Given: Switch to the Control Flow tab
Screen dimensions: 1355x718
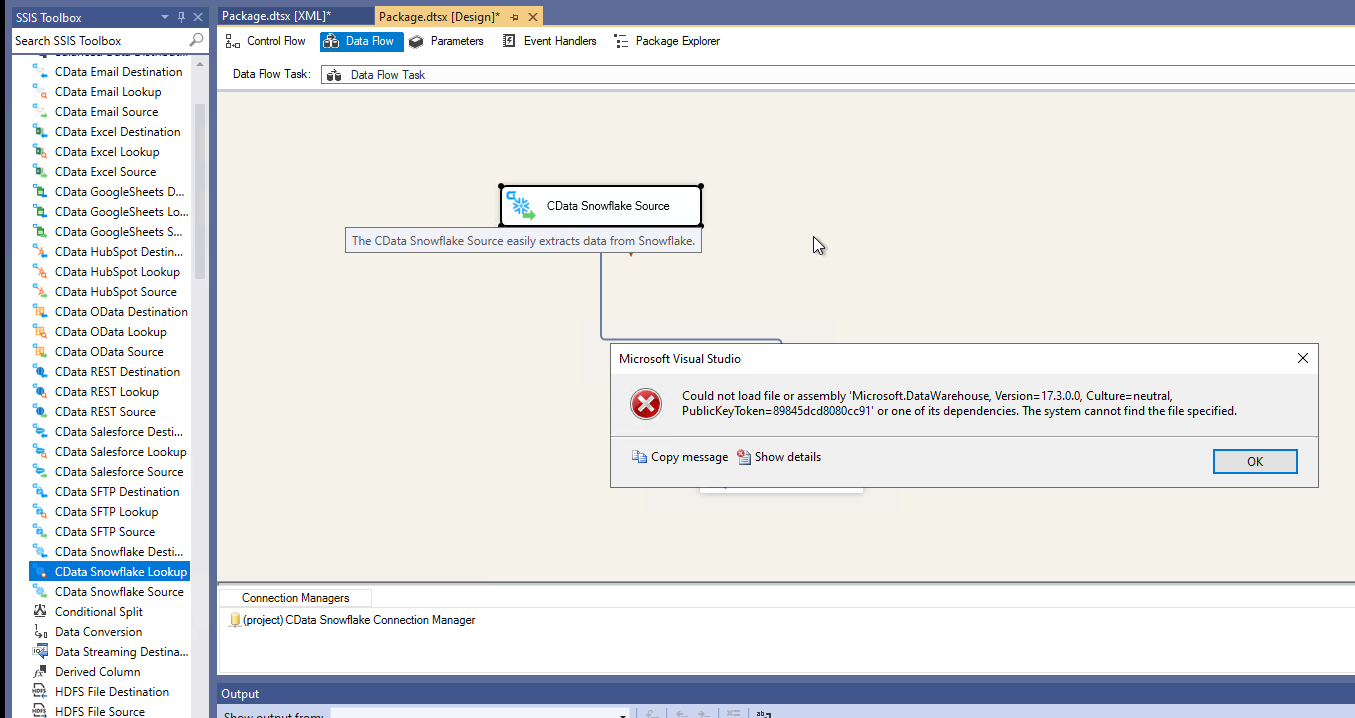Looking at the screenshot, I should click(x=266, y=41).
